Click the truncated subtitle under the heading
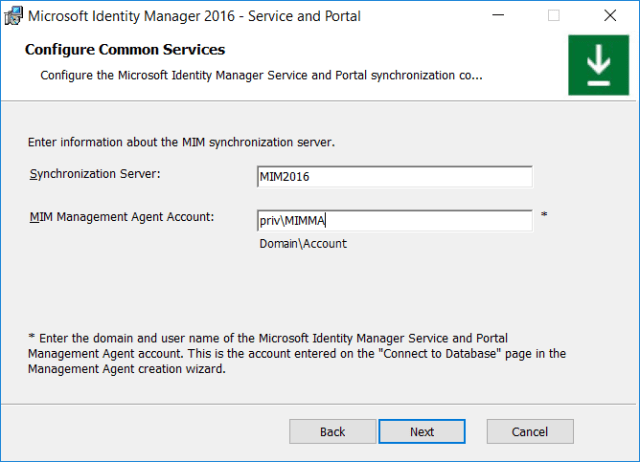 261,75
